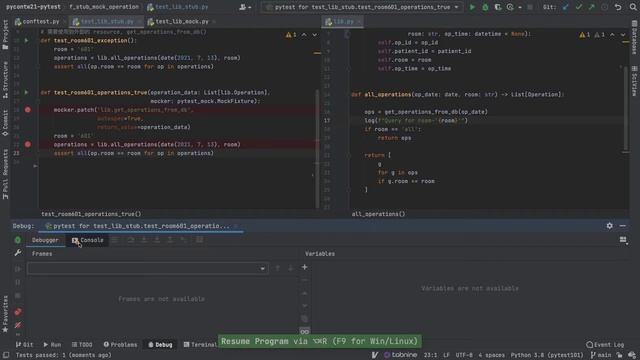Click Python 3.8 interpreter in status bar

click(547, 355)
